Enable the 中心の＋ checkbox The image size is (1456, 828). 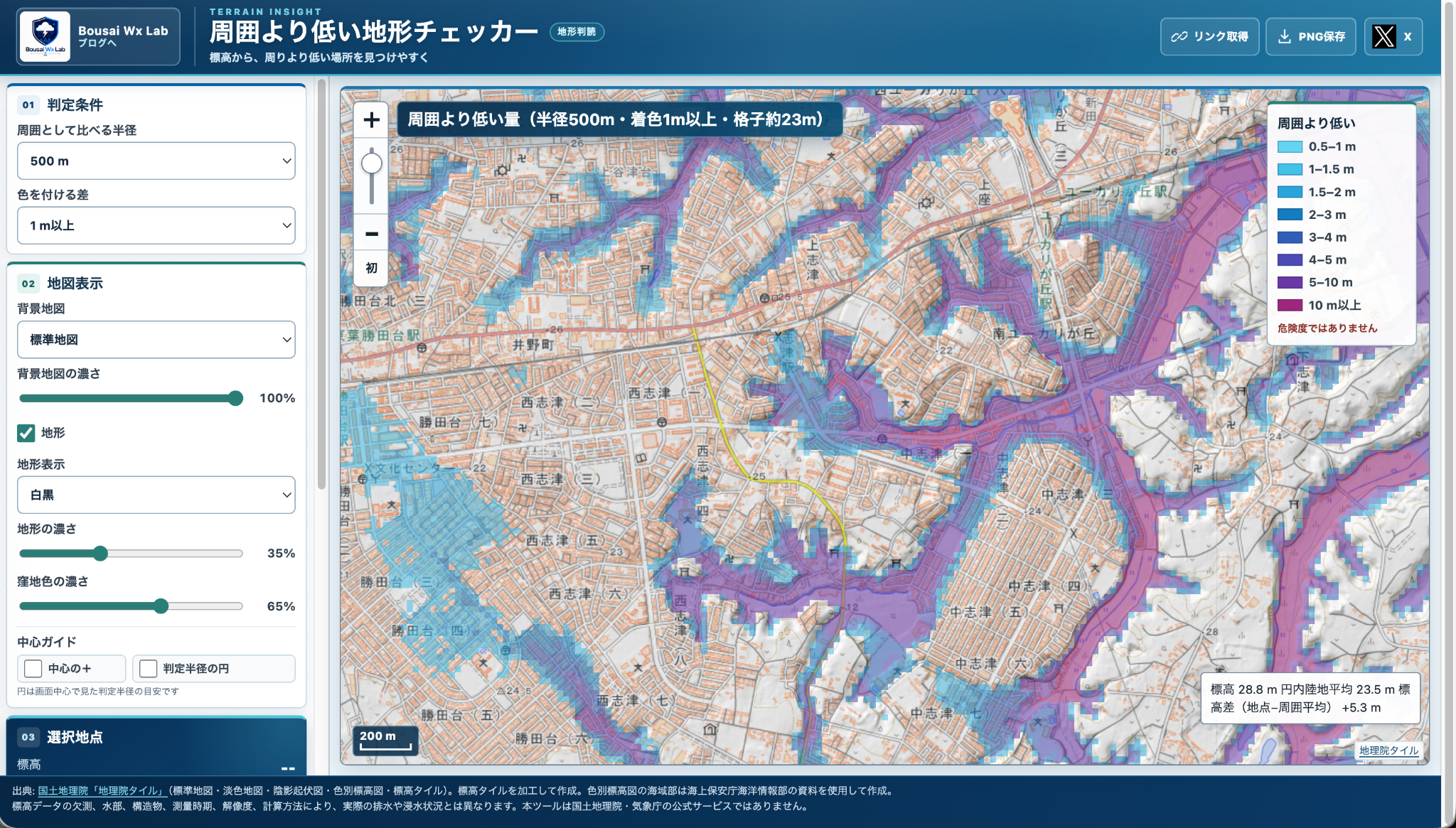click(x=33, y=669)
